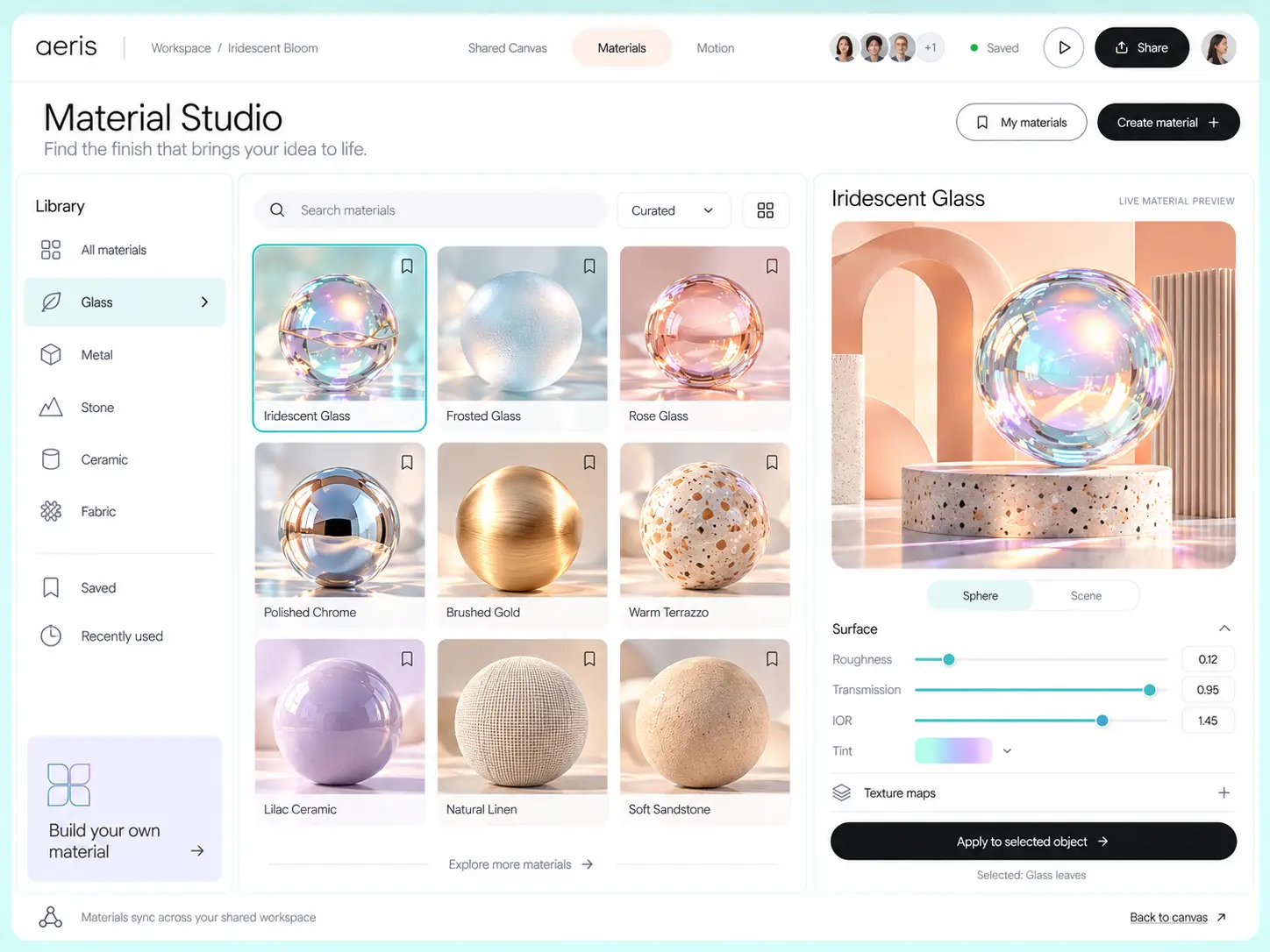Click the workspace sync icon in footer
This screenshot has height=952, width=1270.
pyautogui.click(x=51, y=917)
